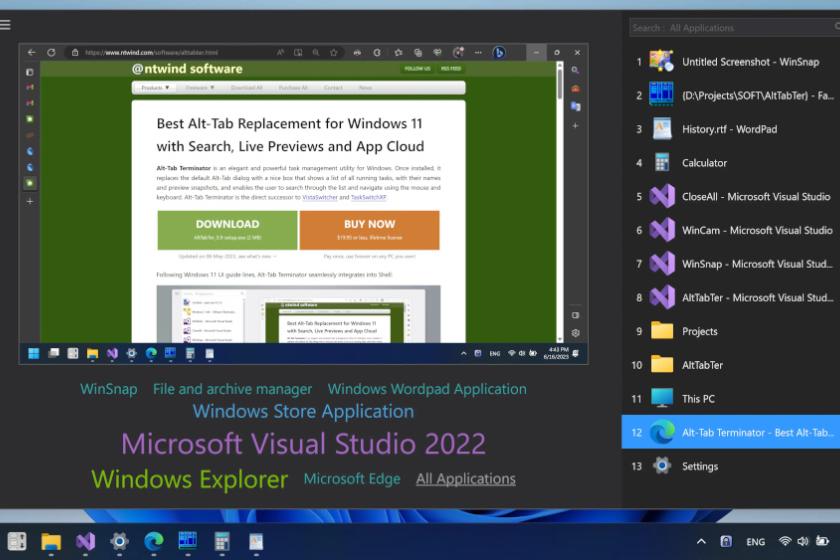
Task: Switch to Calculator in task list
Action: pos(731,163)
